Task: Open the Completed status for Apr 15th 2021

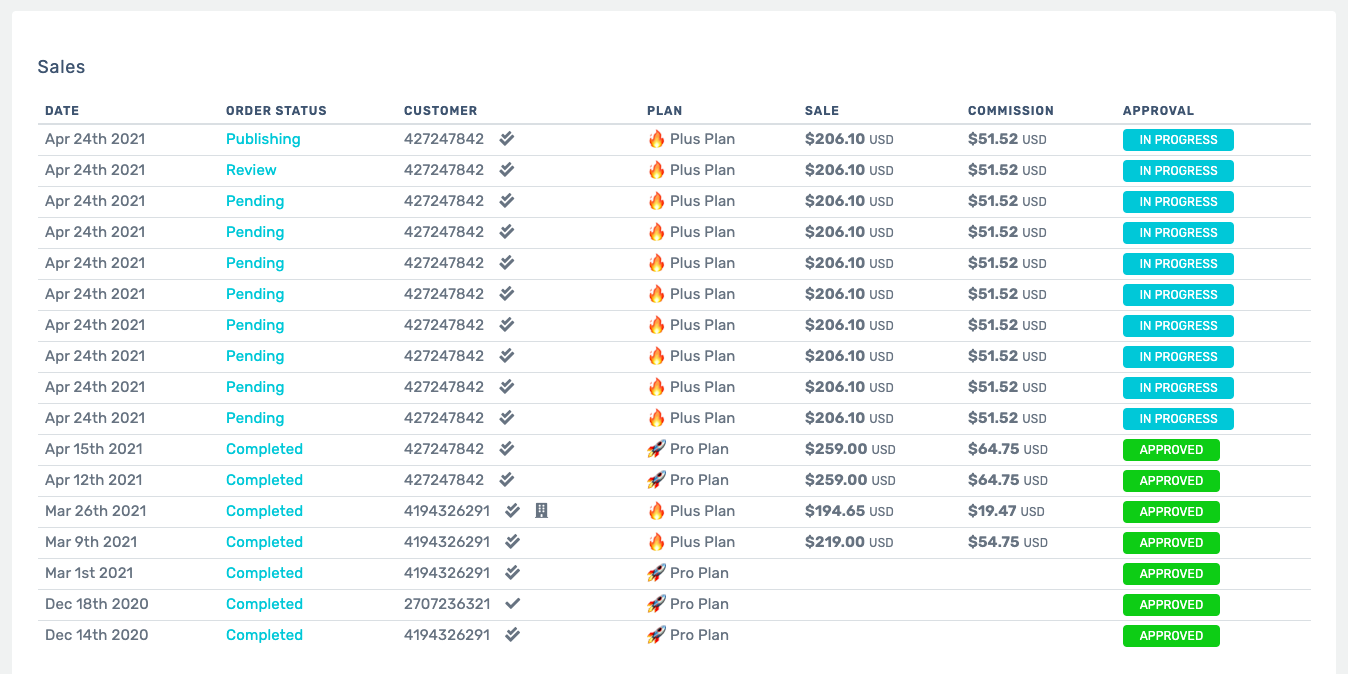Action: 264,449
